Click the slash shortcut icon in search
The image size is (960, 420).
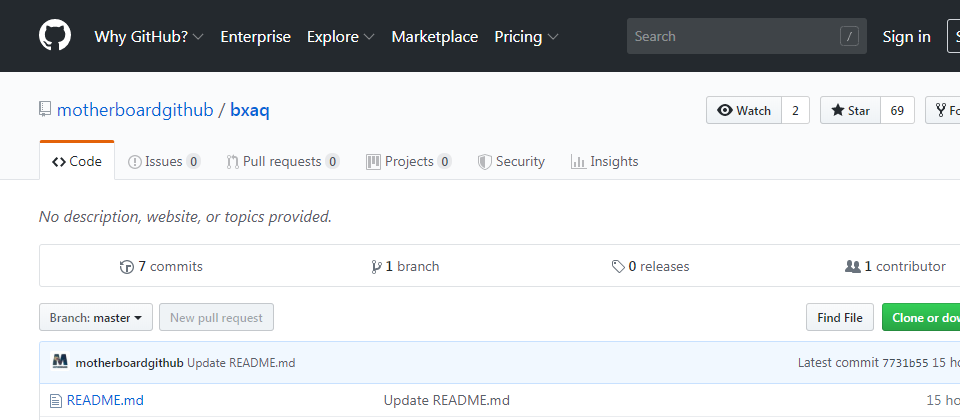point(849,37)
